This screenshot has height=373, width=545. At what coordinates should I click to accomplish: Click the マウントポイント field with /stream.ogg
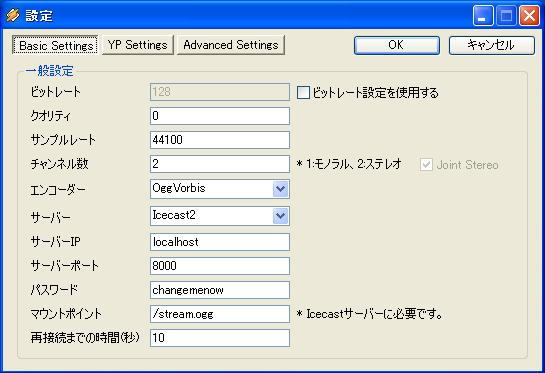coord(220,314)
